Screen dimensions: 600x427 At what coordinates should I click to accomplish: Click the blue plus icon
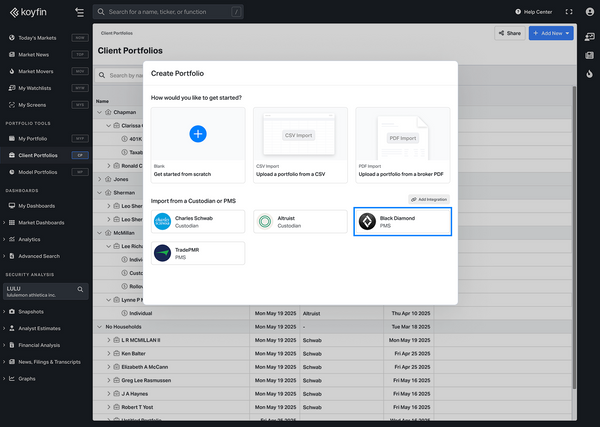pyautogui.click(x=198, y=134)
